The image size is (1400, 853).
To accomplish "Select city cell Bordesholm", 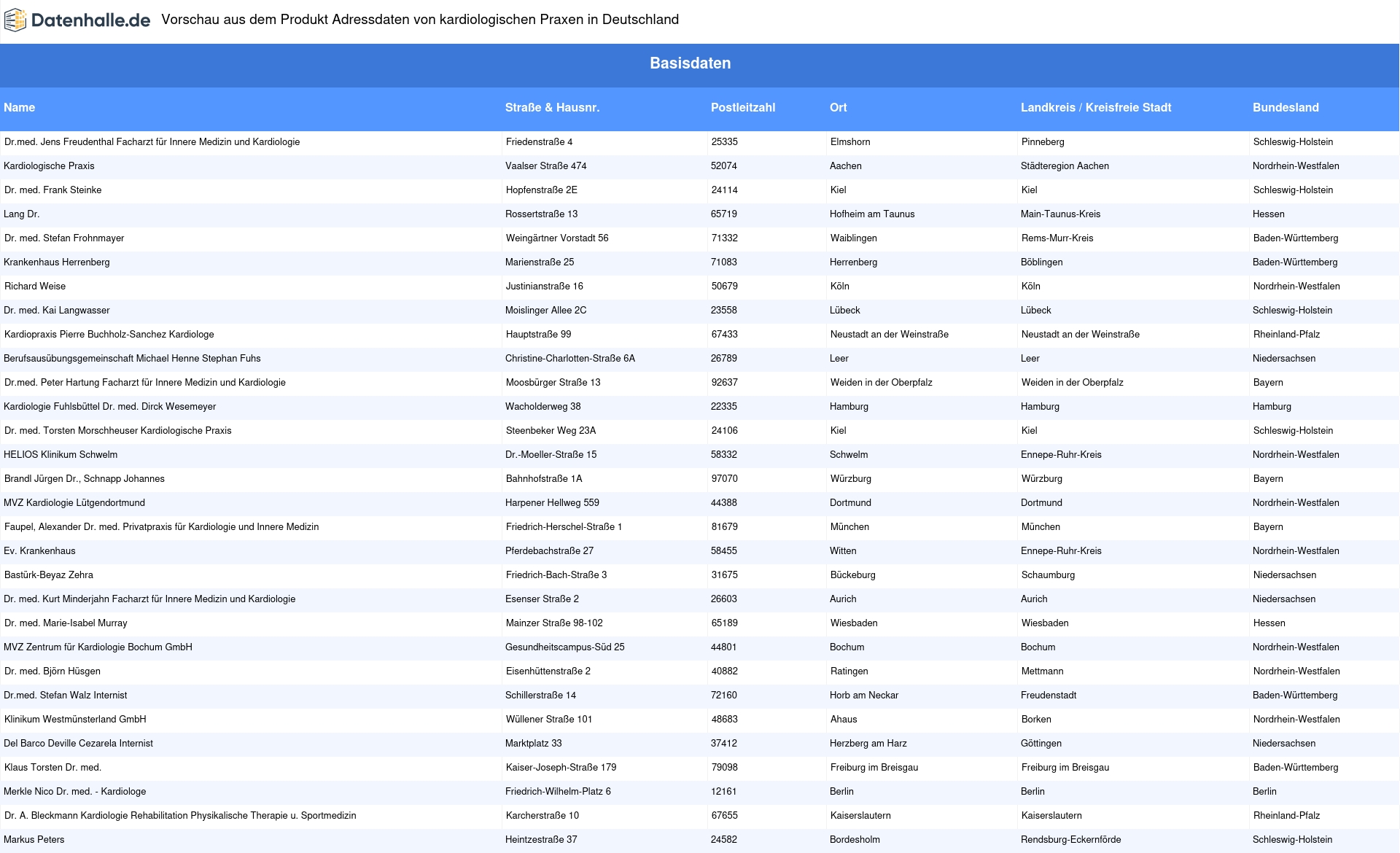I will [x=855, y=840].
